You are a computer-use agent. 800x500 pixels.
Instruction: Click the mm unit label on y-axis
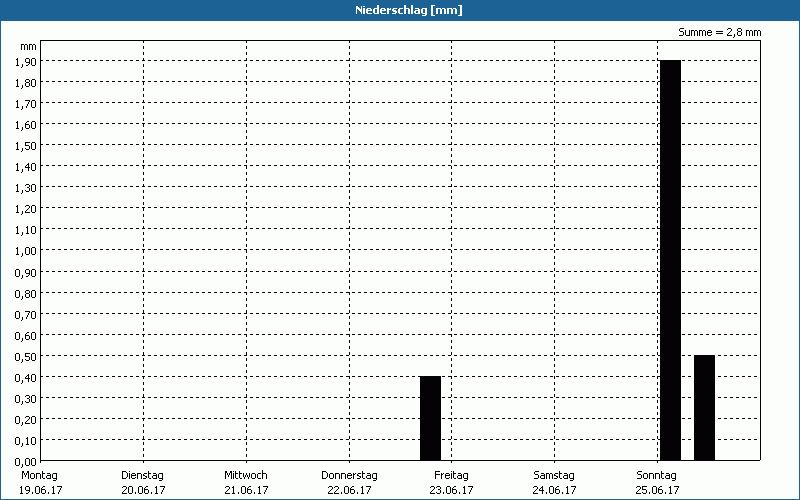tap(28, 46)
